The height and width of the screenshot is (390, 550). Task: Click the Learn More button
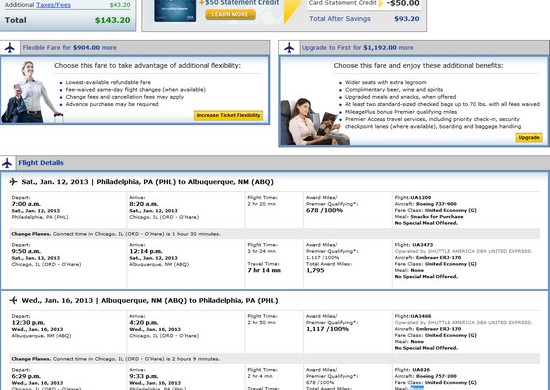(x=230, y=14)
